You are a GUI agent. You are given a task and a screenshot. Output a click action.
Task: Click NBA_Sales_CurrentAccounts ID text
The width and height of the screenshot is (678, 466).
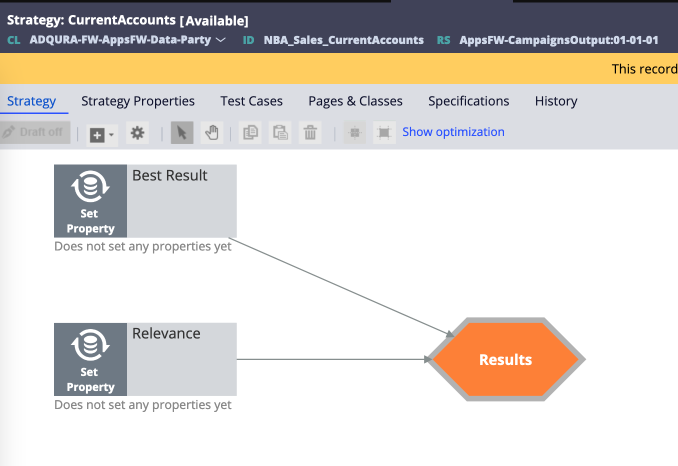point(344,40)
